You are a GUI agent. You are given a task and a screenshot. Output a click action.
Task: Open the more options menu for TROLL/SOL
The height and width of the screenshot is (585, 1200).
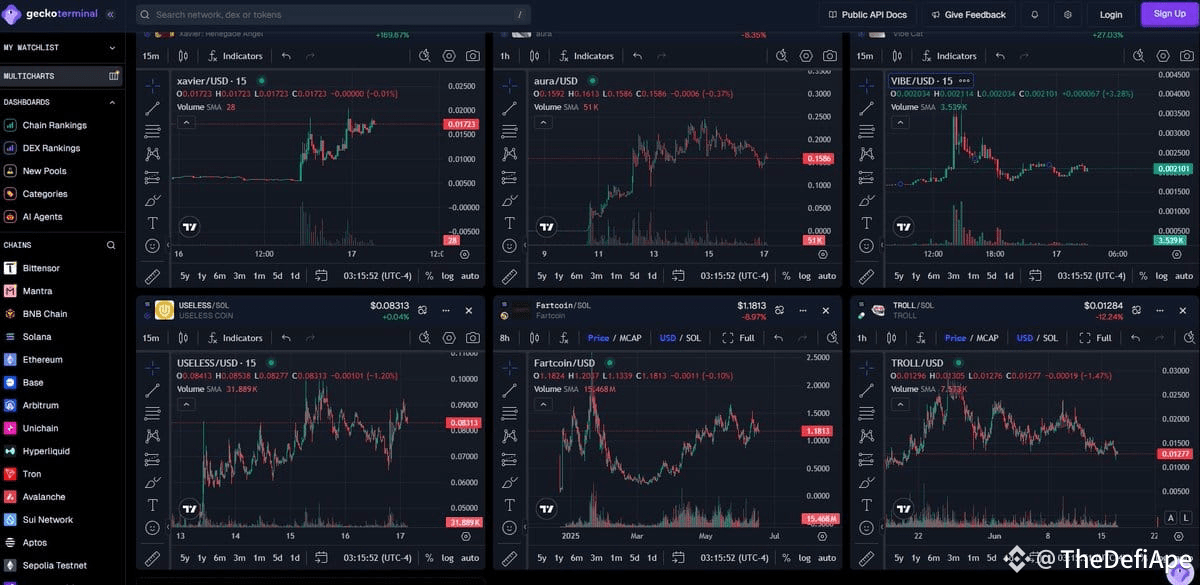[1160, 311]
